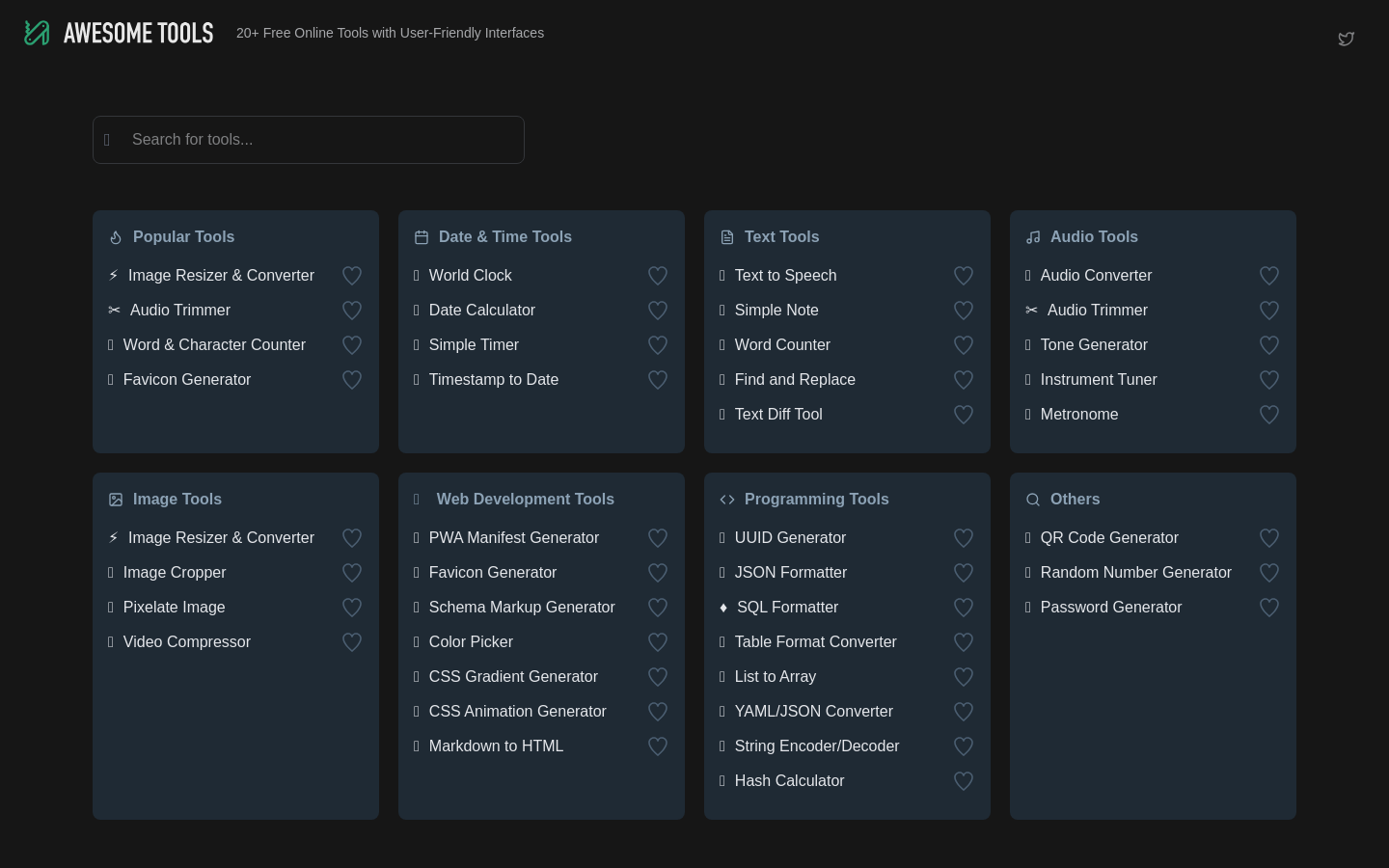Click the flame icon beside Popular Tools
This screenshot has height=868, width=1389.
point(116,237)
